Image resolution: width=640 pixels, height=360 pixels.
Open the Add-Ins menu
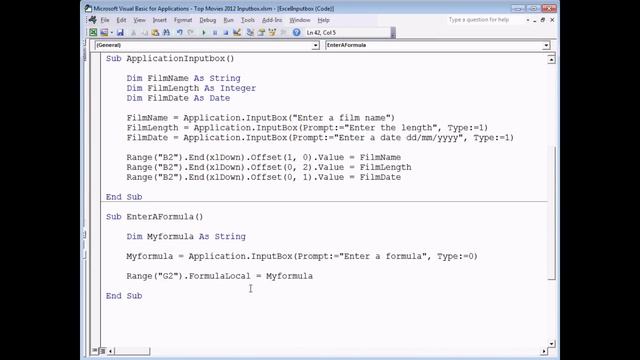point(272,20)
